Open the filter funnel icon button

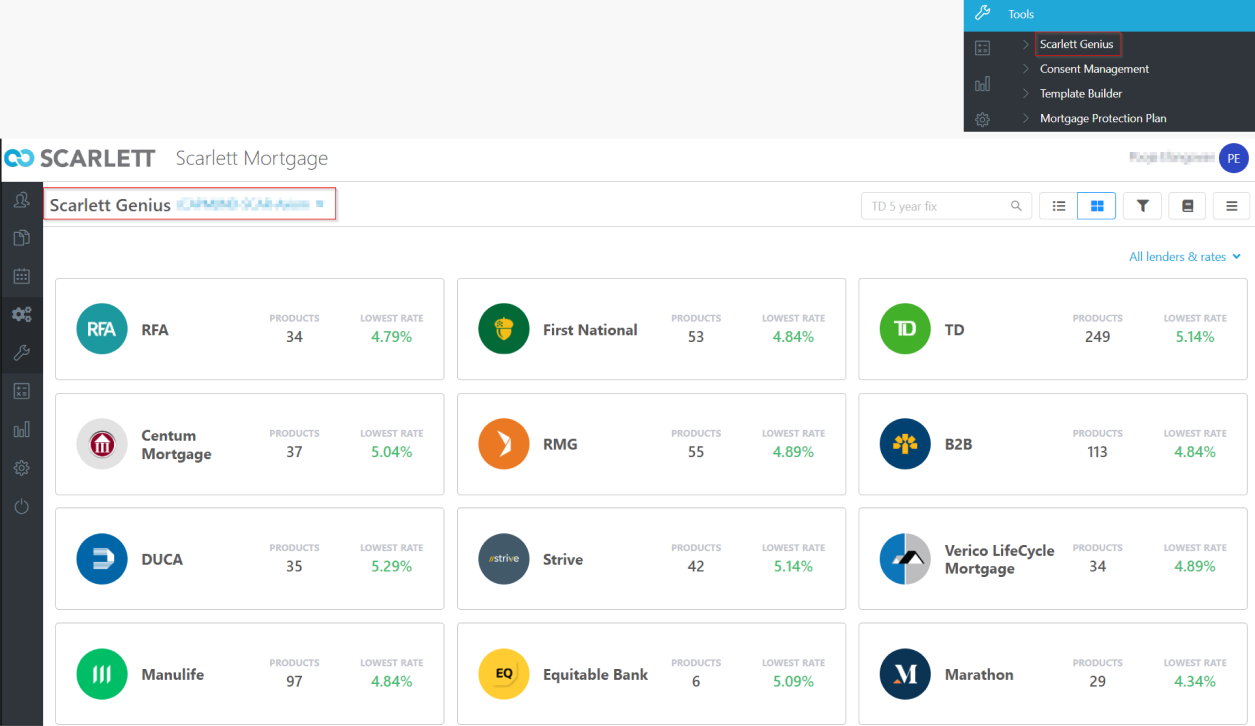(x=1142, y=206)
